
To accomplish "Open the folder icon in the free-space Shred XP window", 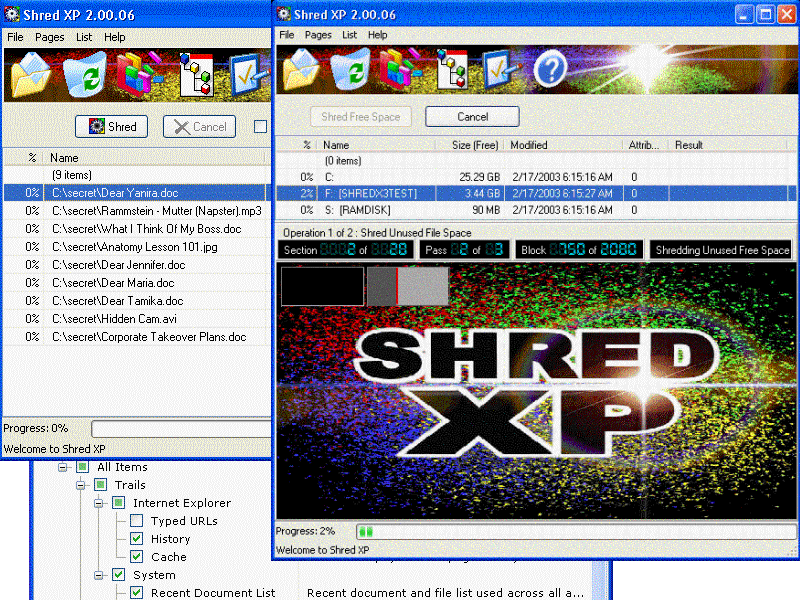I will 301,69.
